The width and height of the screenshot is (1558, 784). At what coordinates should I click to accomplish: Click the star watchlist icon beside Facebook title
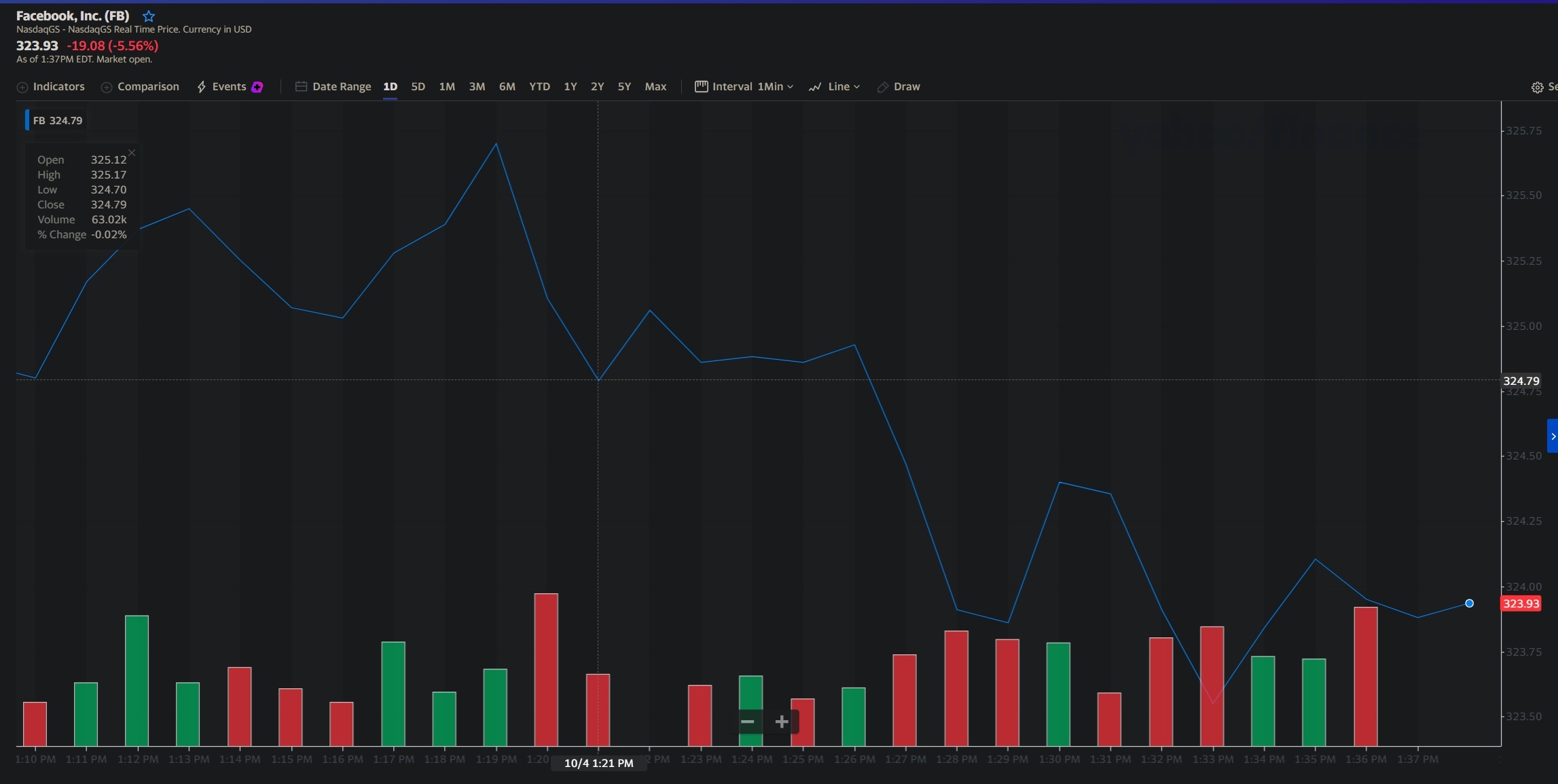pos(149,16)
